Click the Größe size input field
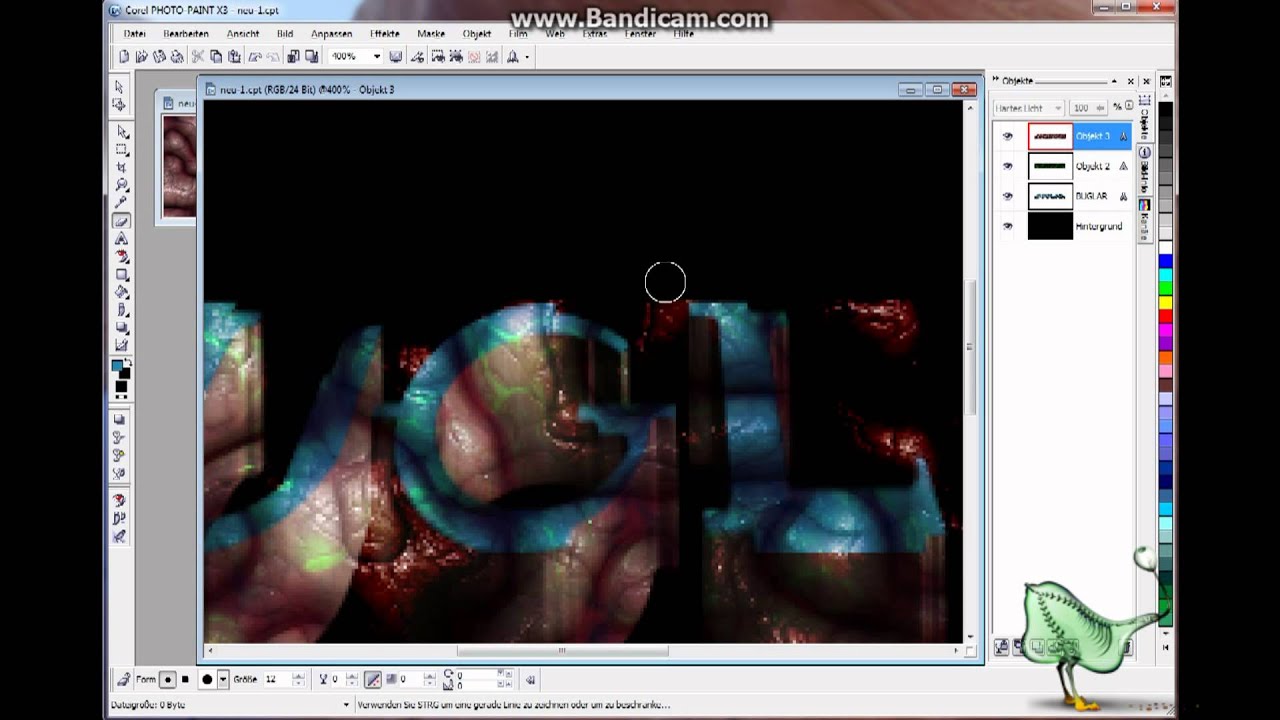 coord(276,679)
